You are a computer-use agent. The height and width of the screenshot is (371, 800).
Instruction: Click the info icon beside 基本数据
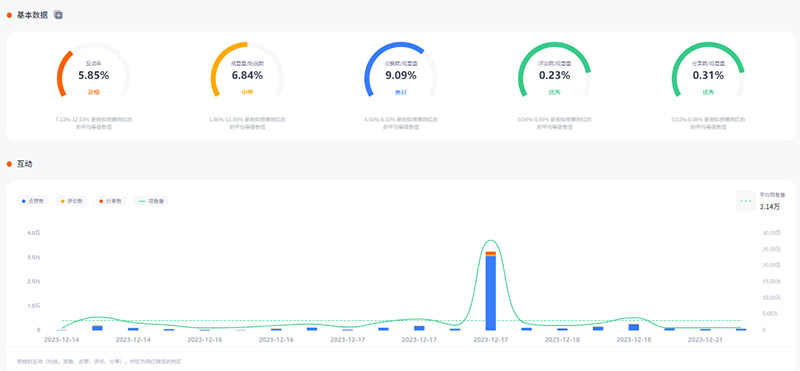[x=58, y=15]
